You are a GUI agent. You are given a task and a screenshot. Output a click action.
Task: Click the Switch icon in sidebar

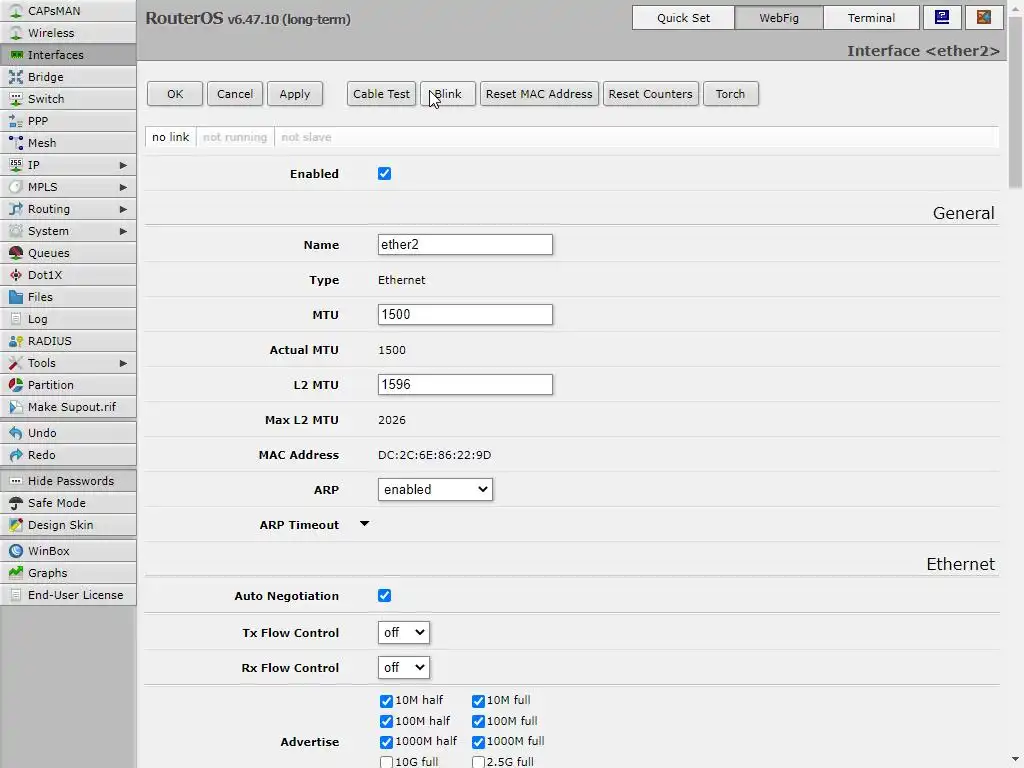click(16, 99)
